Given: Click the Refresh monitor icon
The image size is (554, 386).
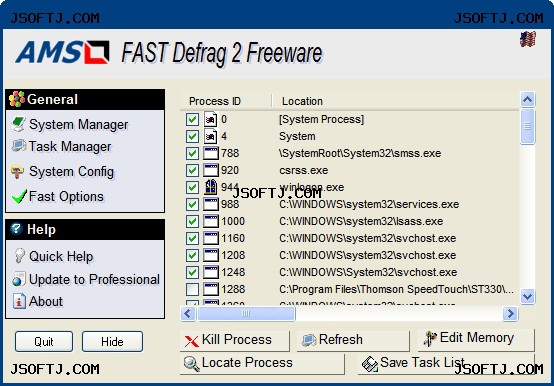Looking at the screenshot, I should (309, 340).
